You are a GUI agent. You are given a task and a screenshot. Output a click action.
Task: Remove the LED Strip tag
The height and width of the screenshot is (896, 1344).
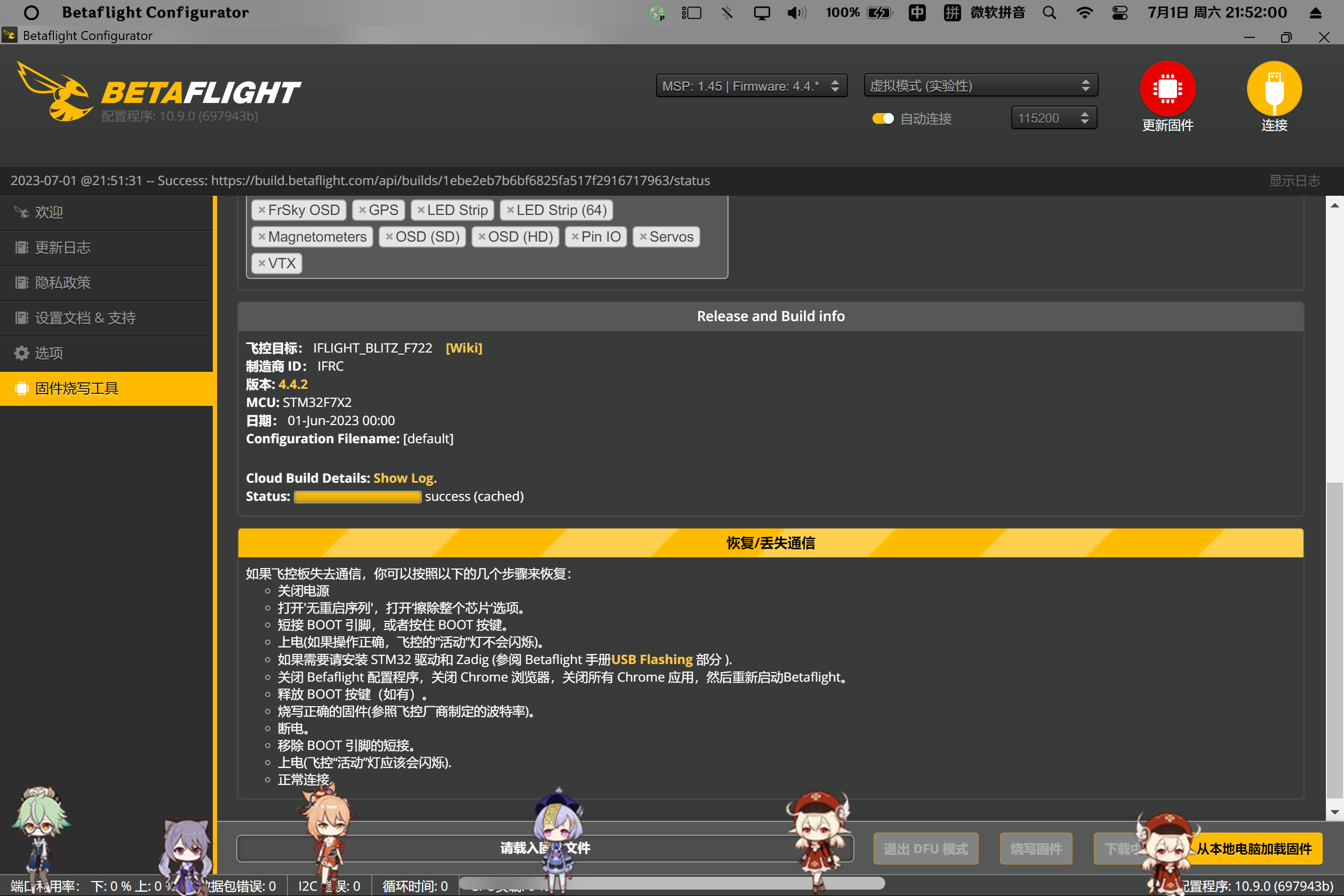421,210
